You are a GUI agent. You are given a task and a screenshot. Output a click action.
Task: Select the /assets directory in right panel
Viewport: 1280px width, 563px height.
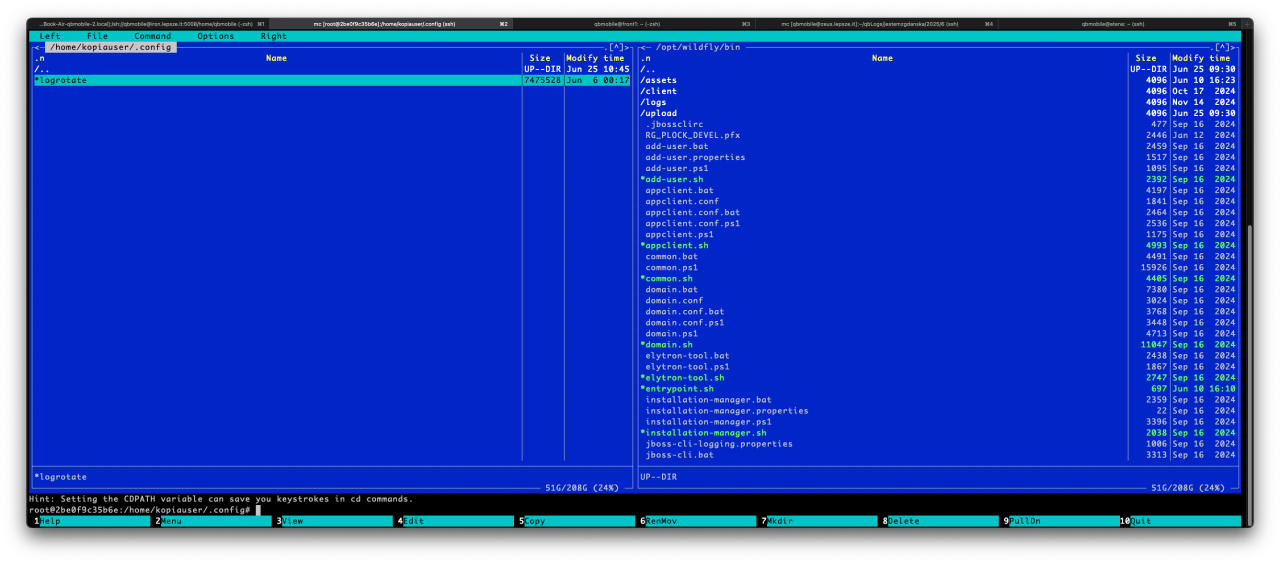659,80
